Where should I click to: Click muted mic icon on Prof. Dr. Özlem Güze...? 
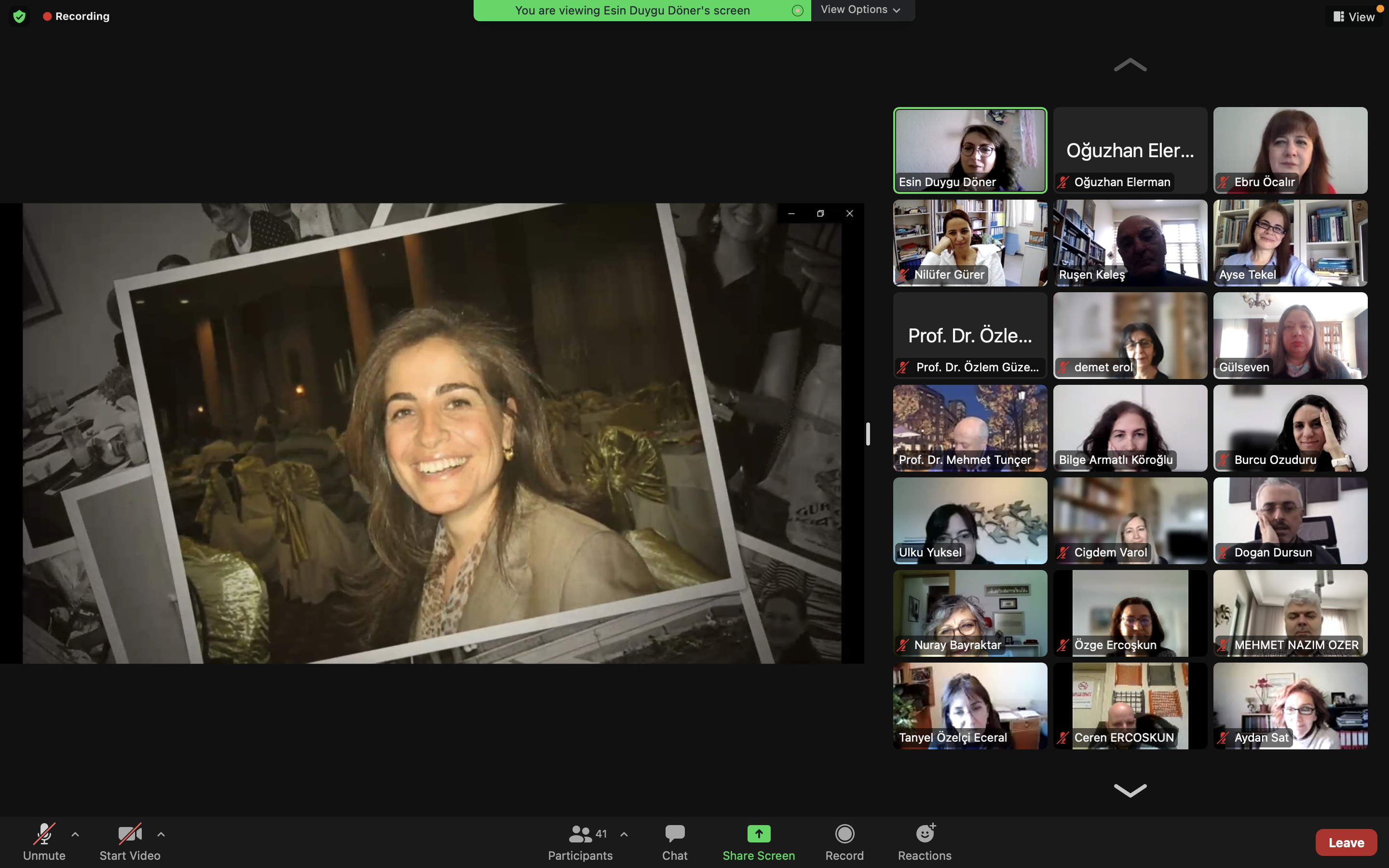tap(903, 367)
